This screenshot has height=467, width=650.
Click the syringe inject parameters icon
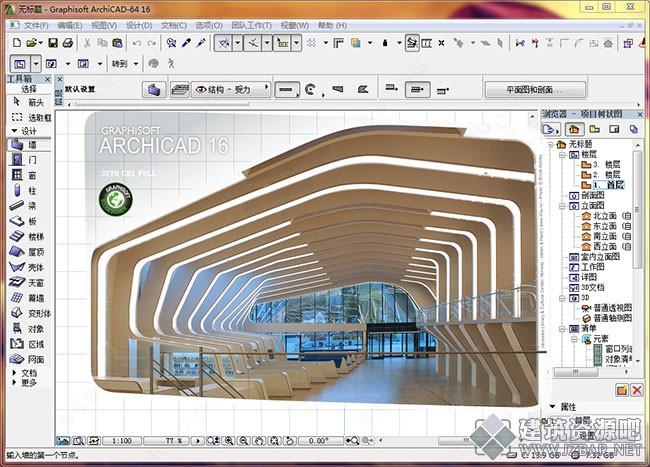(x=201, y=43)
